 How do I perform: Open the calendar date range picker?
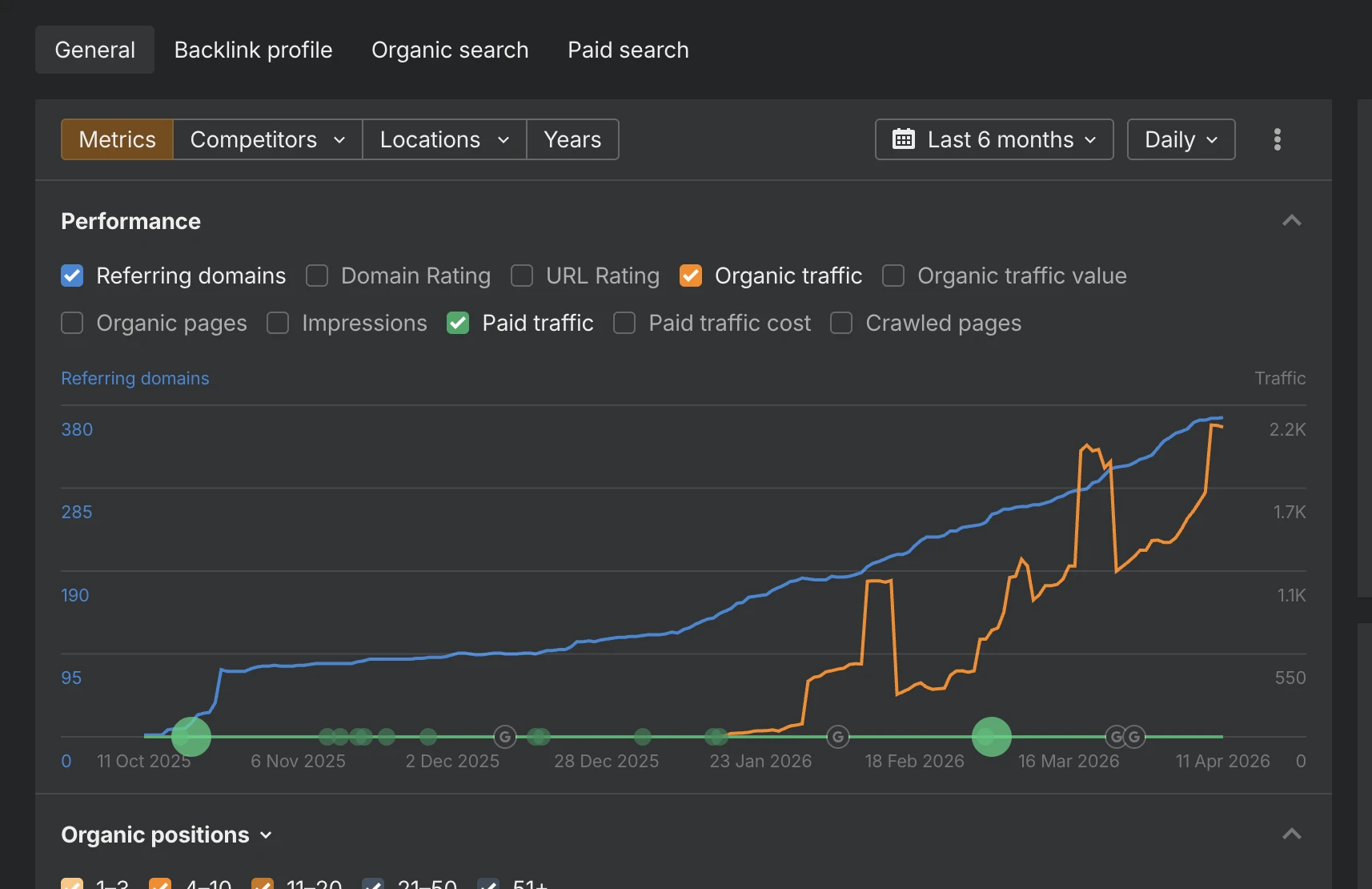905,139
